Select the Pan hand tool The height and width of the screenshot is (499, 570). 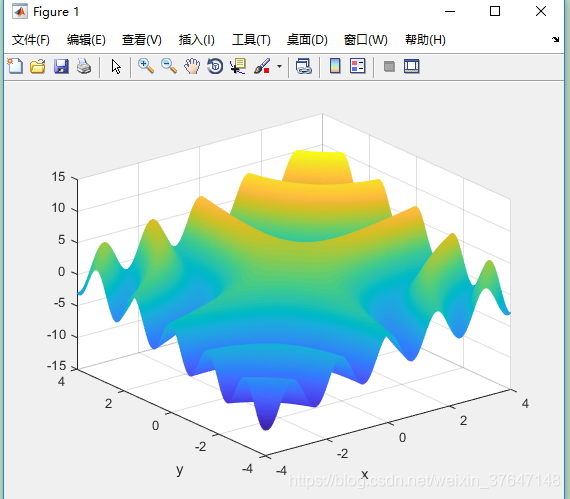click(192, 67)
